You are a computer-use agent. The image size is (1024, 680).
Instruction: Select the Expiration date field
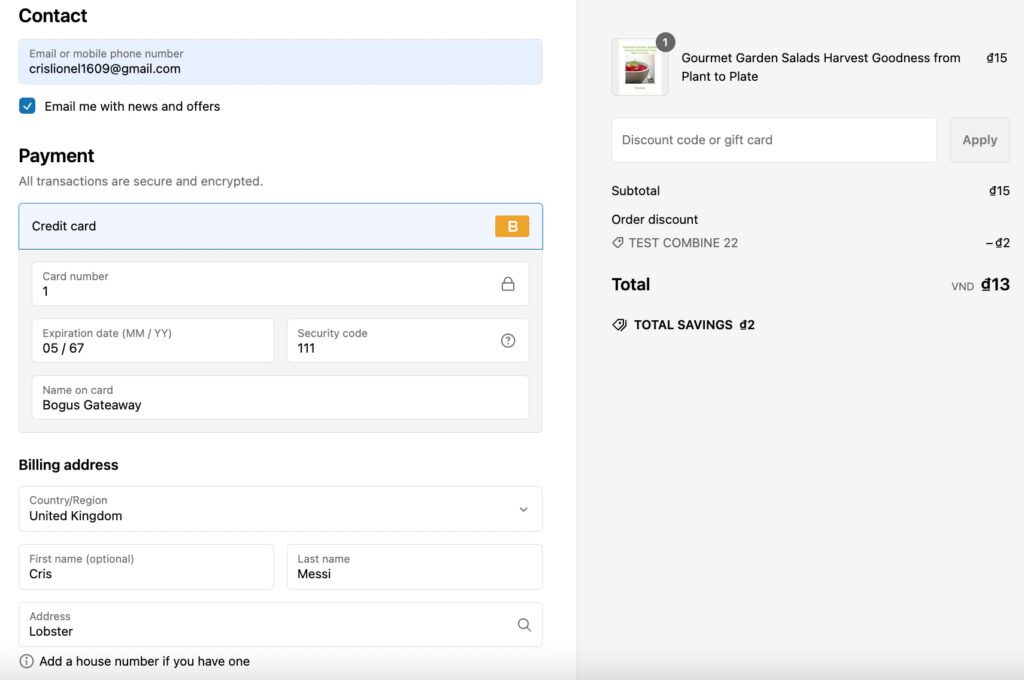[146, 341]
